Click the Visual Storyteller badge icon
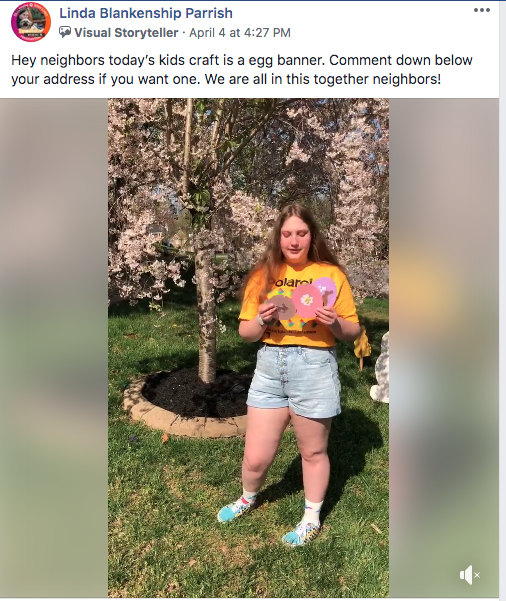This screenshot has height=601, width=506. tap(65, 33)
